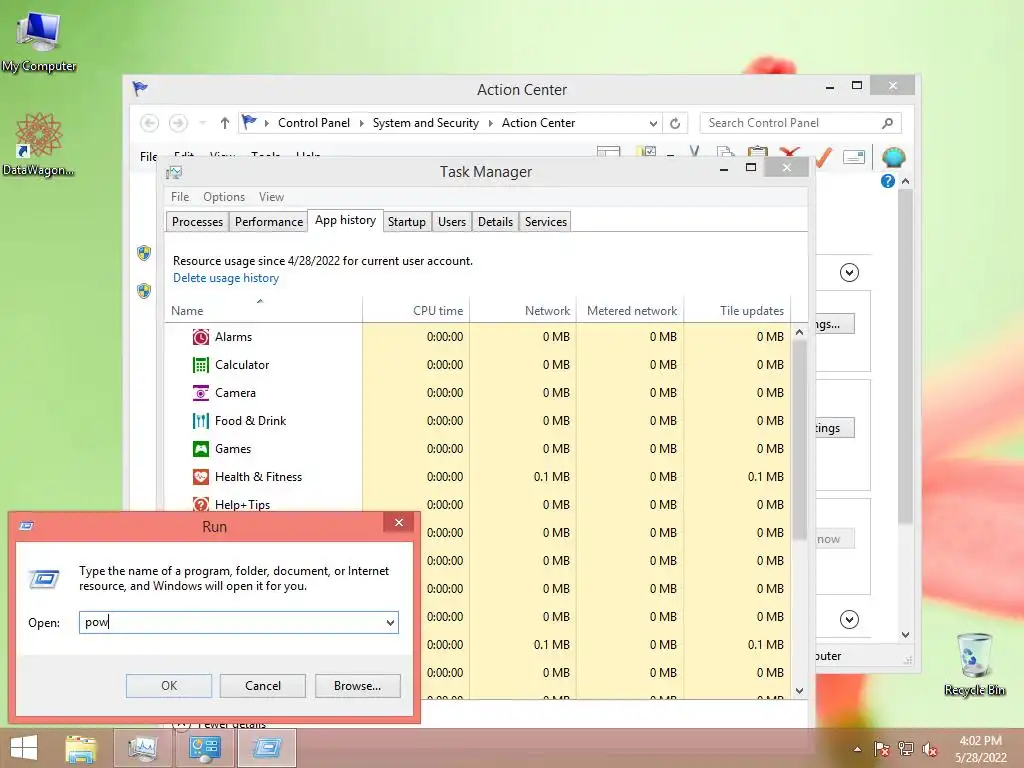Click the orange checkmark toolbar icon
Viewport: 1024px width, 768px height.
(x=824, y=157)
